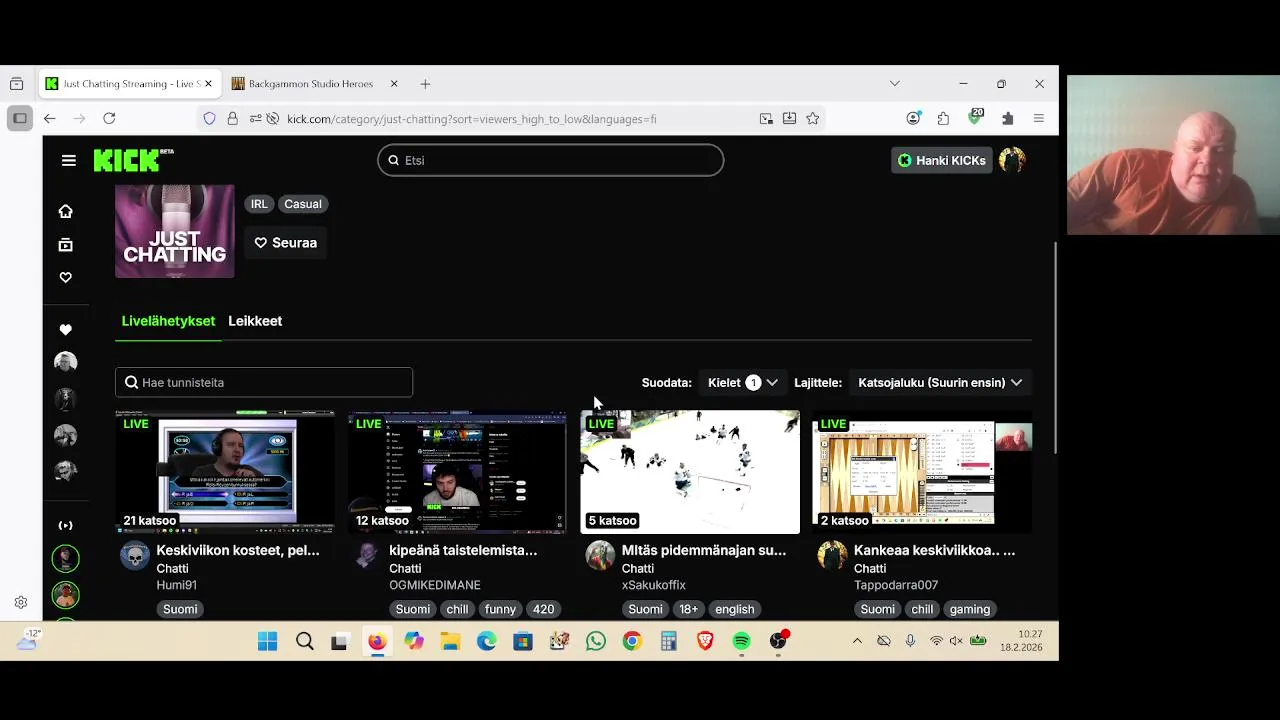This screenshot has height=720, width=1280.
Task: Click the KICK logo
Action: pos(133,160)
